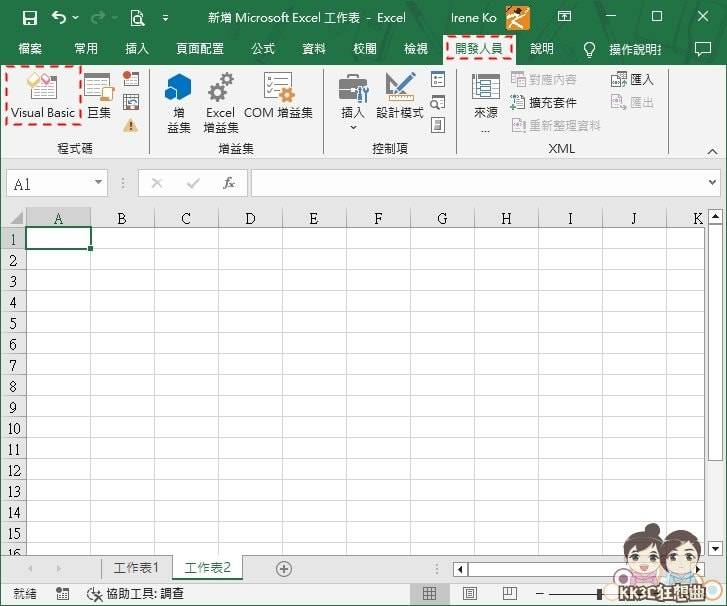Click the Print Preview icon
727x606 pixels.
pyautogui.click(x=137, y=18)
